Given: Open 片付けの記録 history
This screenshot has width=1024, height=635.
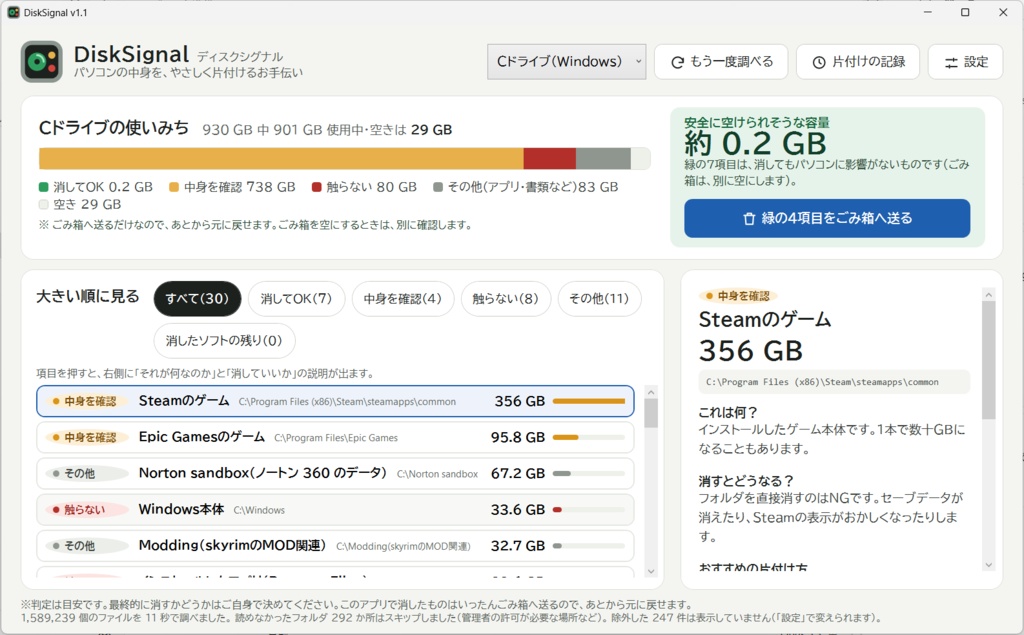Looking at the screenshot, I should coord(857,62).
